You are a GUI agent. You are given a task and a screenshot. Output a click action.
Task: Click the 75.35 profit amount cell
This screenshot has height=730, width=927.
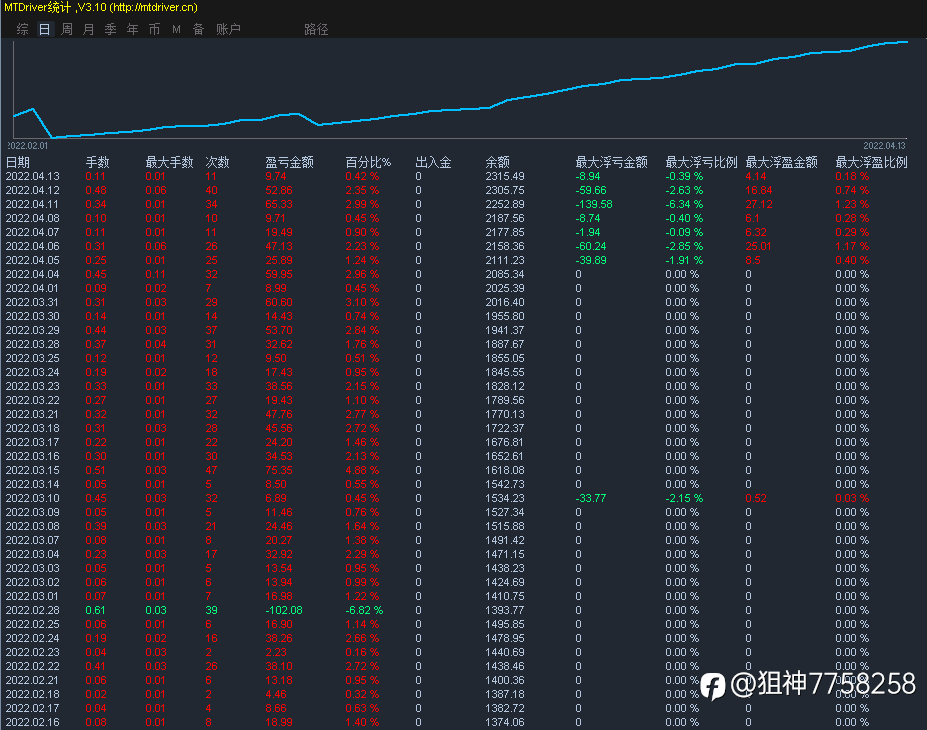pyautogui.click(x=278, y=470)
